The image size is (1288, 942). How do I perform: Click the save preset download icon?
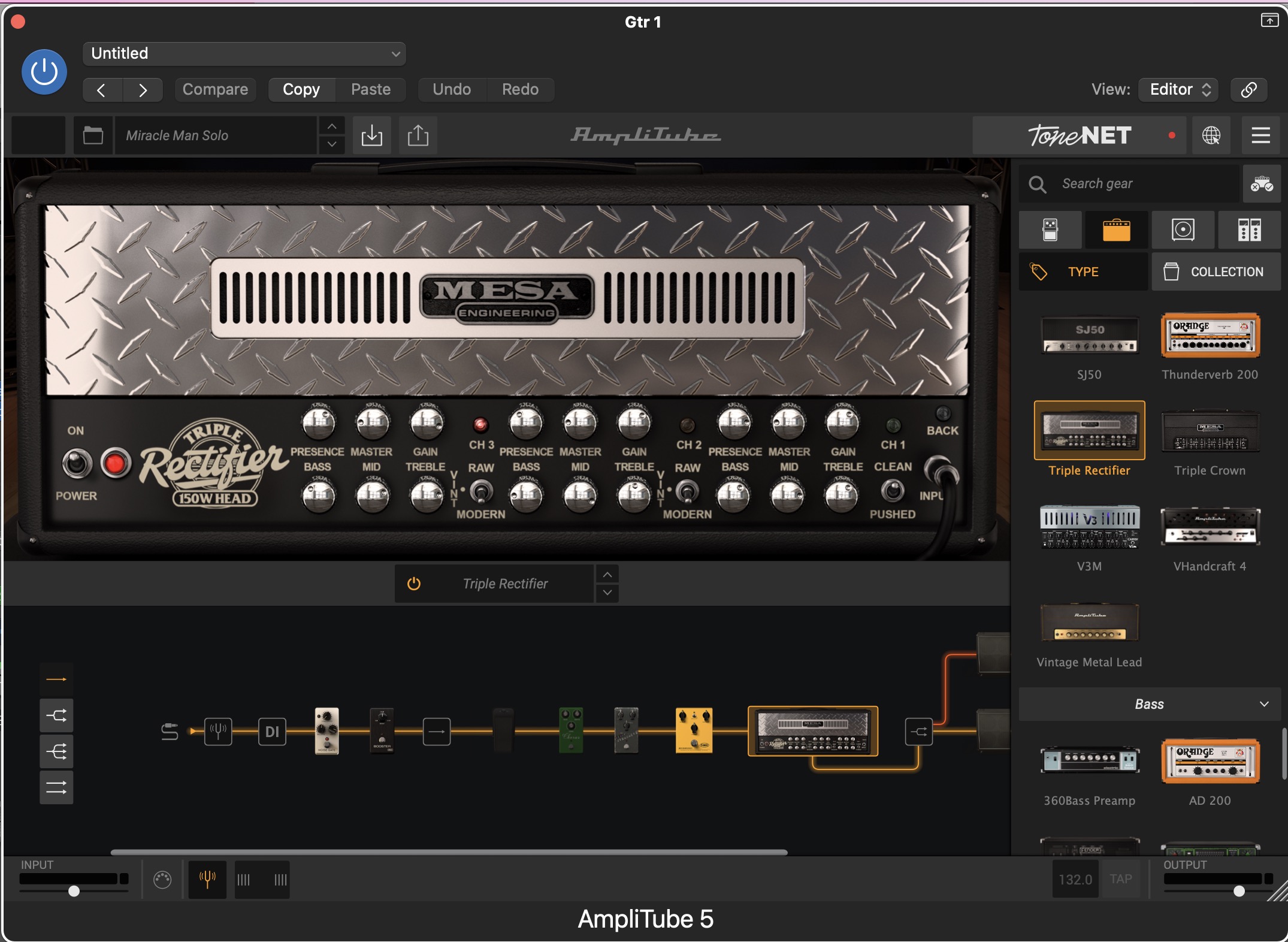(x=372, y=135)
